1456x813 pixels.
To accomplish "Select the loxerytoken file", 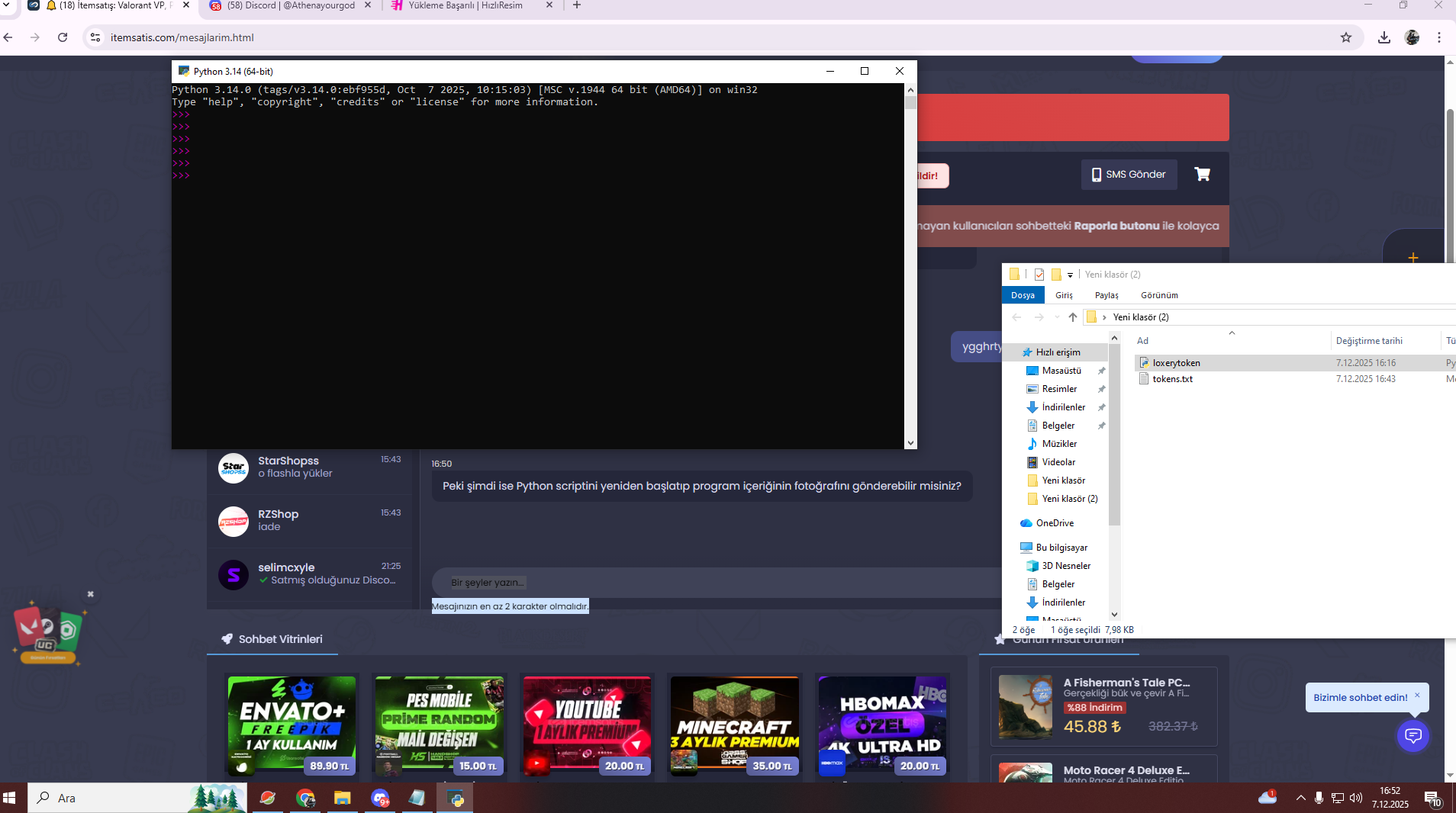I will [1176, 363].
